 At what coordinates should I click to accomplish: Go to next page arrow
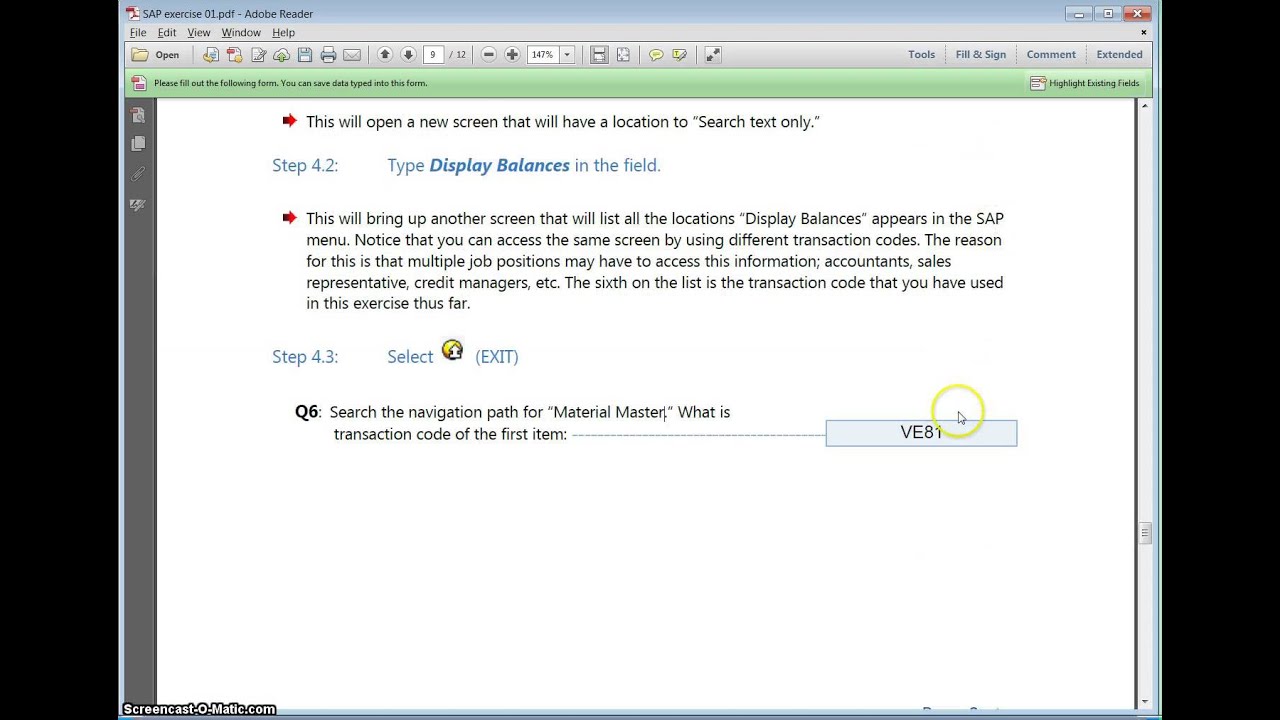pos(408,55)
